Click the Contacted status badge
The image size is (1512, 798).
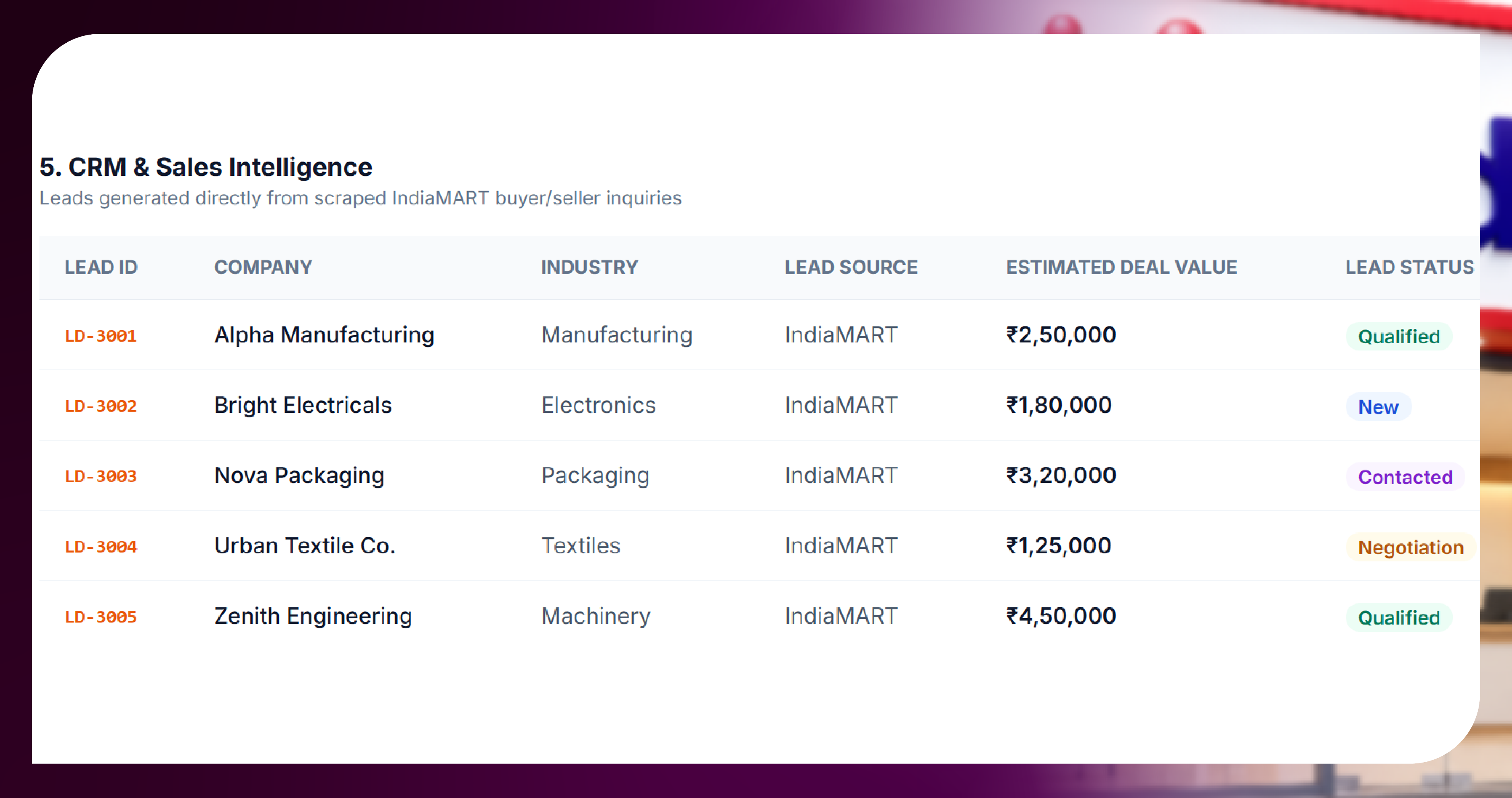point(1405,477)
